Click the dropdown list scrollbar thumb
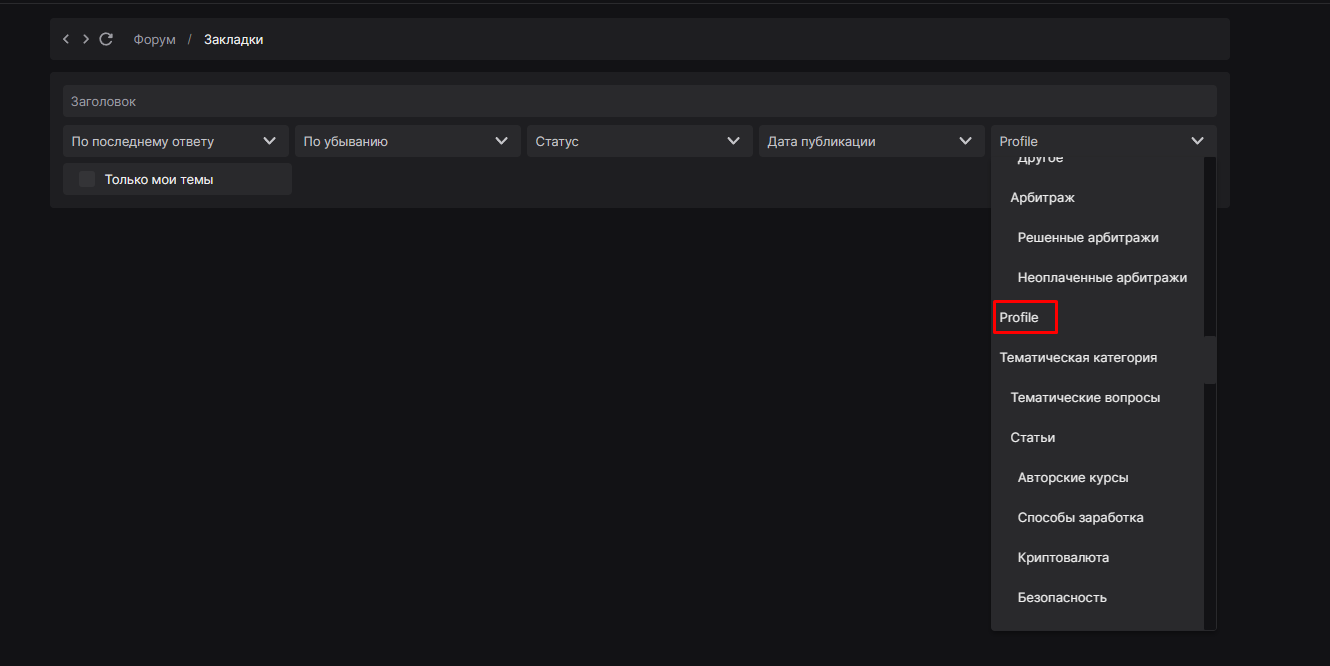The height and width of the screenshot is (666, 1330). [1210, 360]
